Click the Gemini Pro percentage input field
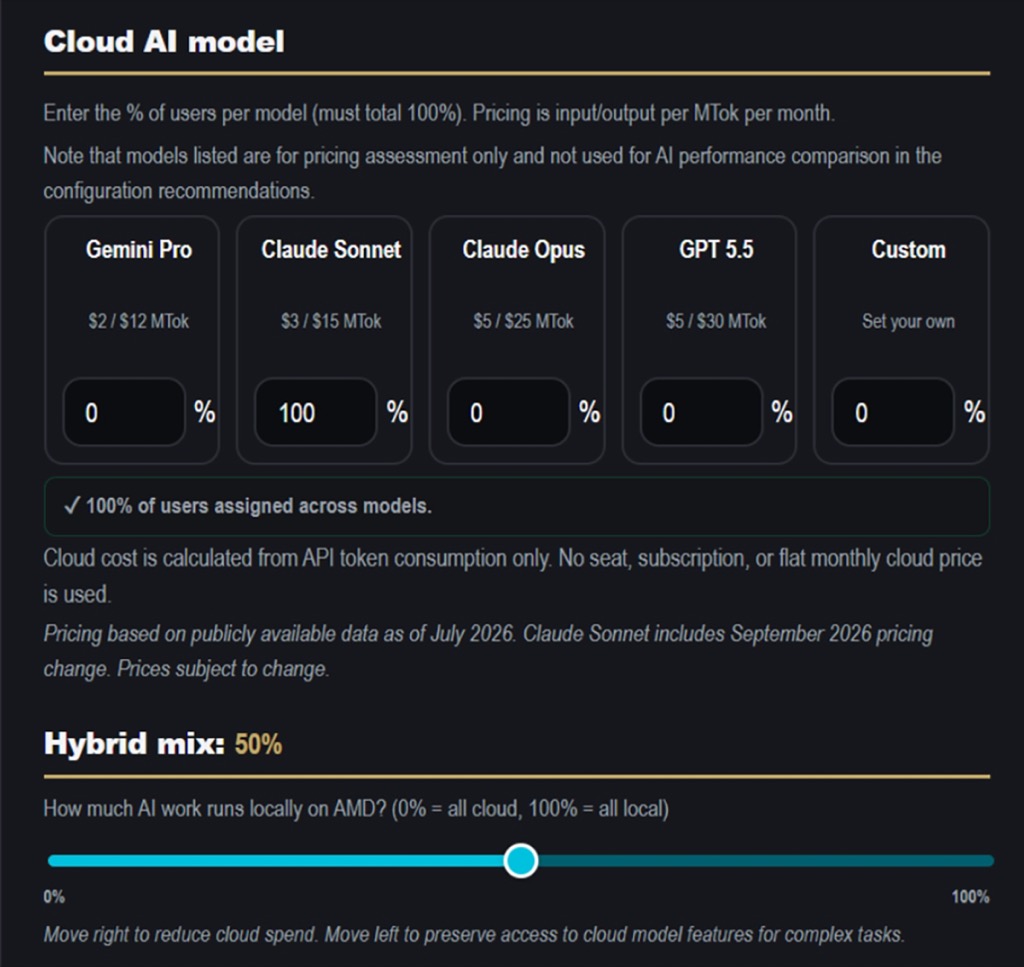The height and width of the screenshot is (967, 1024). 124,412
